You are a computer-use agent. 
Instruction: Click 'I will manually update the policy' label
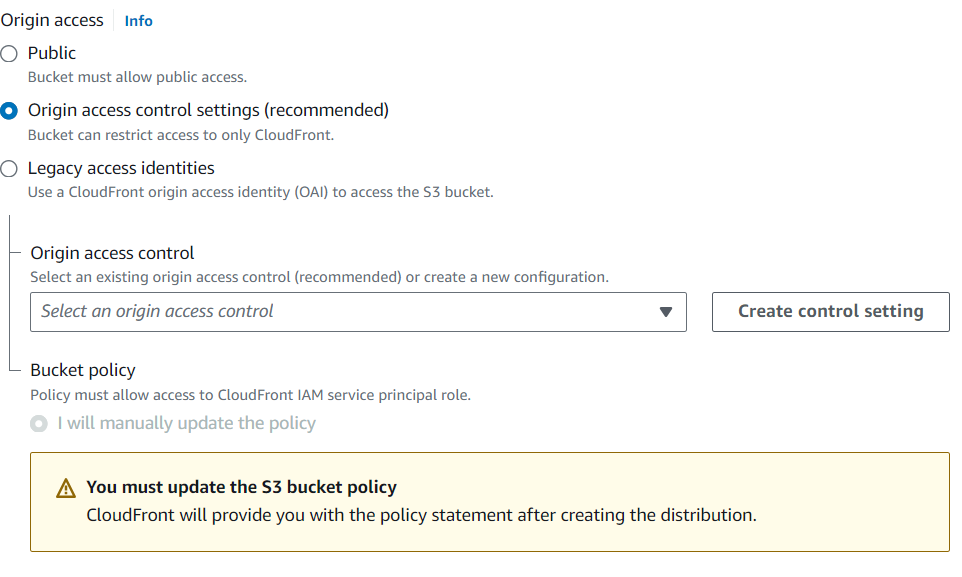pyautogui.click(x=186, y=423)
